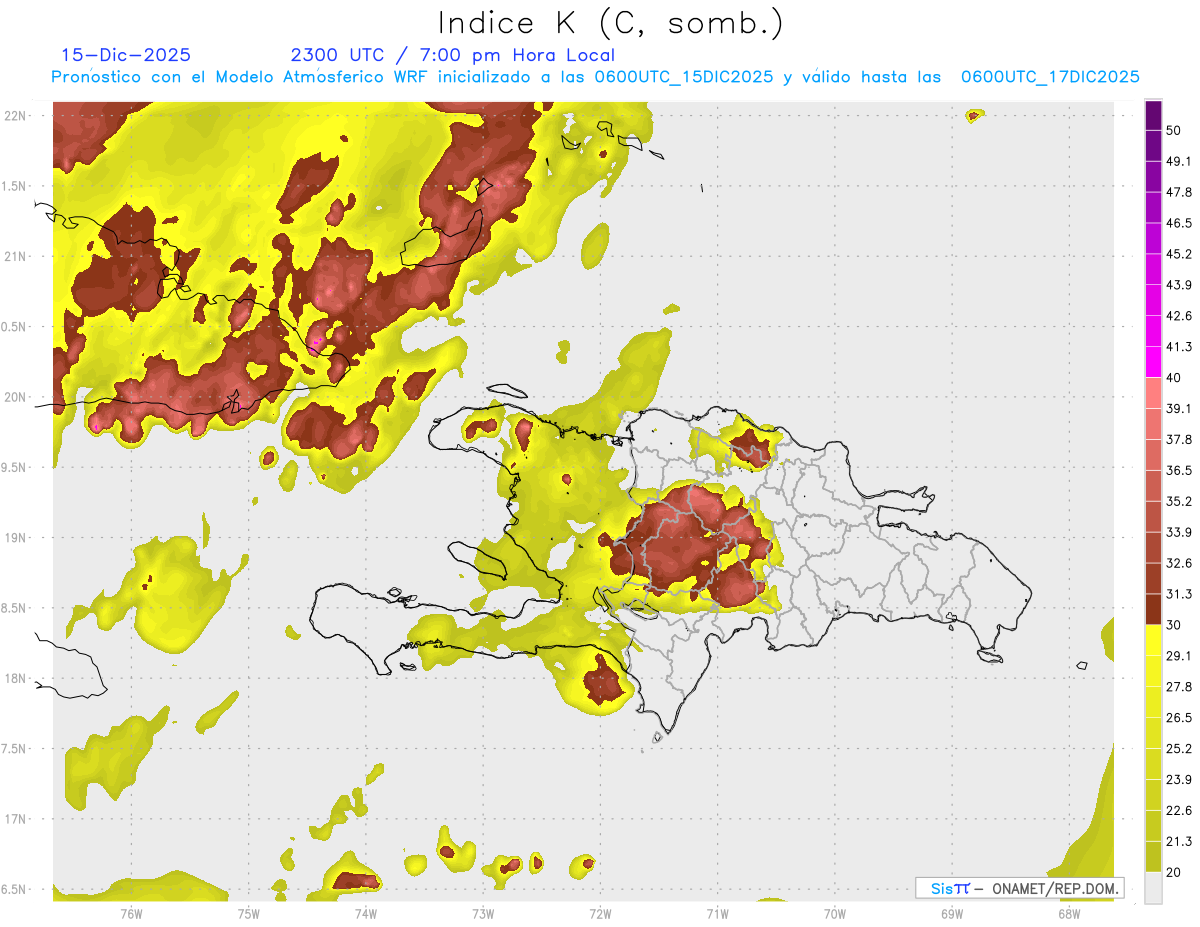The image size is (1200, 927).
Task: Click the '74W' longitude label
Action: [366, 914]
